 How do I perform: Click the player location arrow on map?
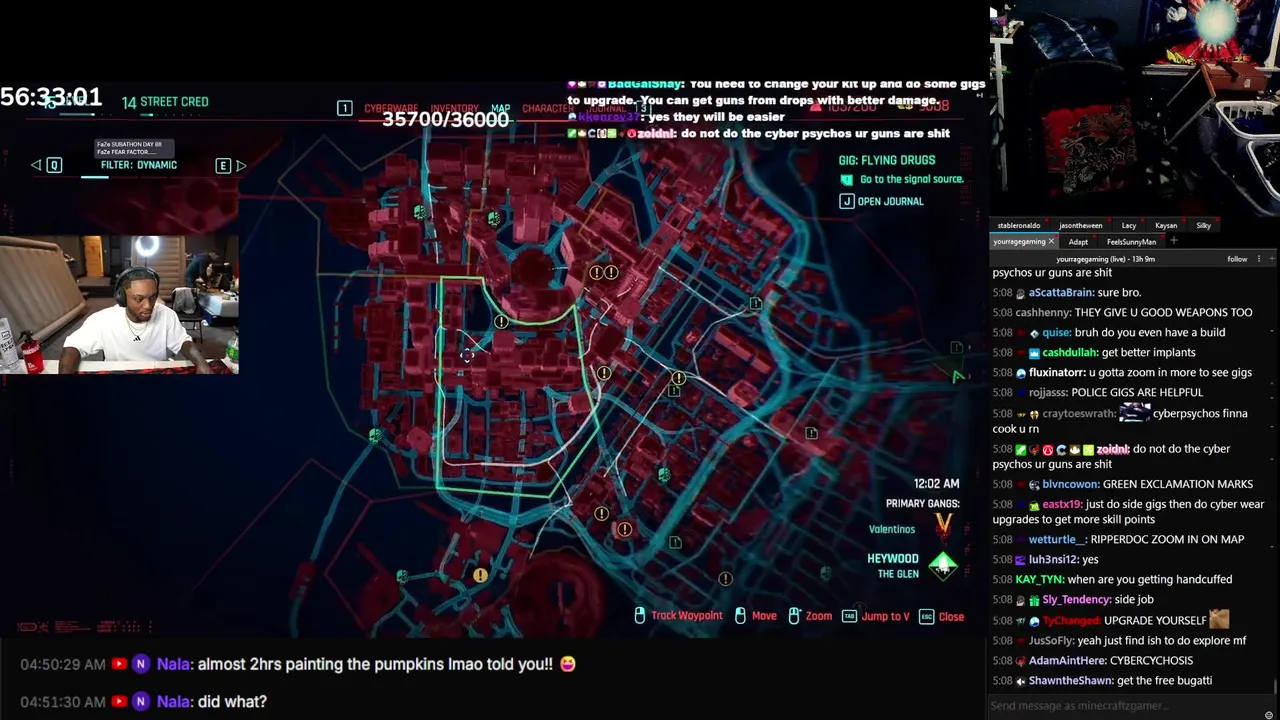(x=958, y=376)
